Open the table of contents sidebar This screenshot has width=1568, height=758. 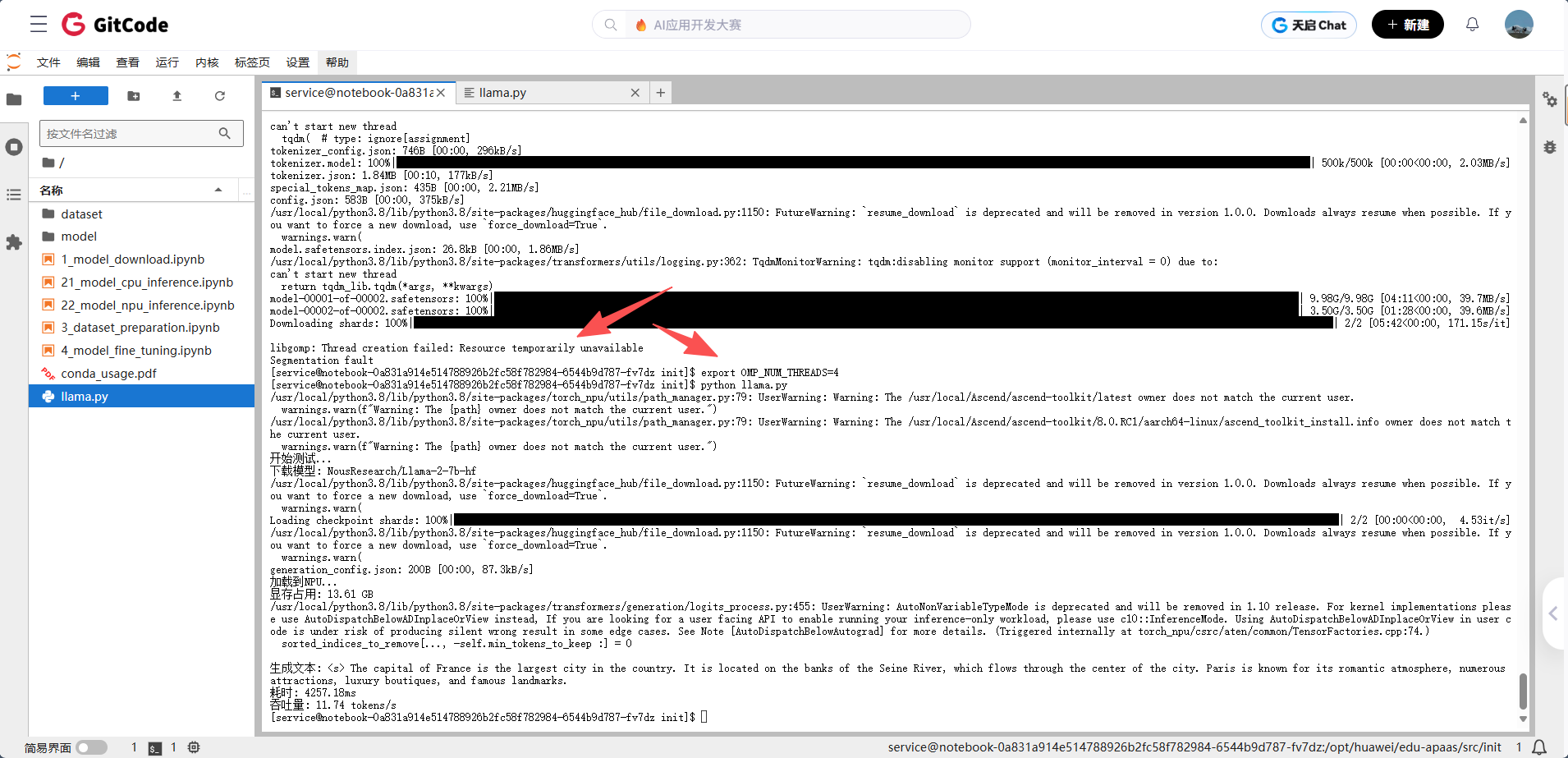[14, 195]
